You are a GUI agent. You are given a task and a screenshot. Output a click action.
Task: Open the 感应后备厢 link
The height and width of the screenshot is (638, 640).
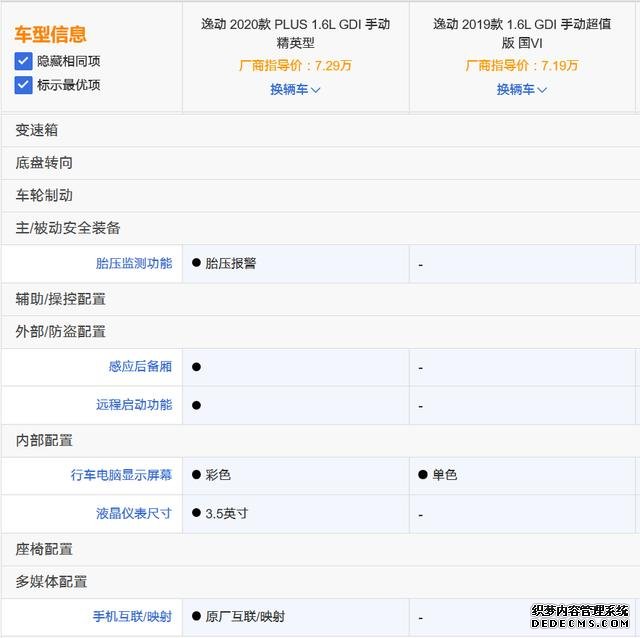(x=140, y=367)
